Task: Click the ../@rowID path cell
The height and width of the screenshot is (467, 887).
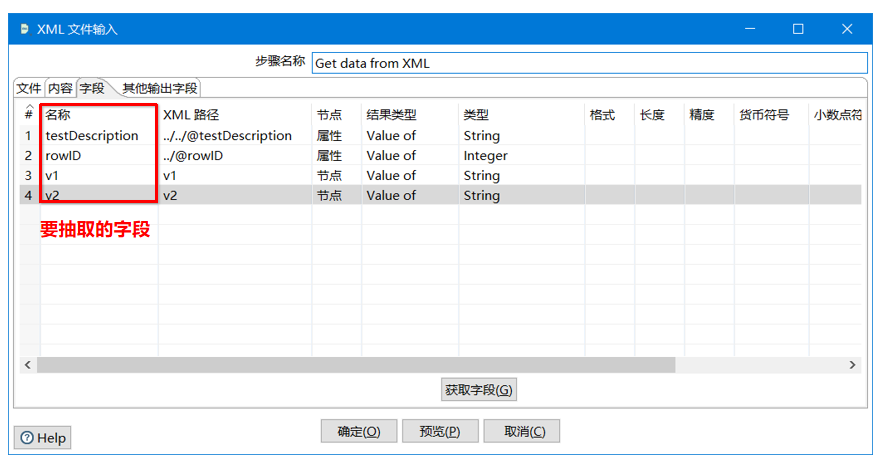Action: coord(235,155)
